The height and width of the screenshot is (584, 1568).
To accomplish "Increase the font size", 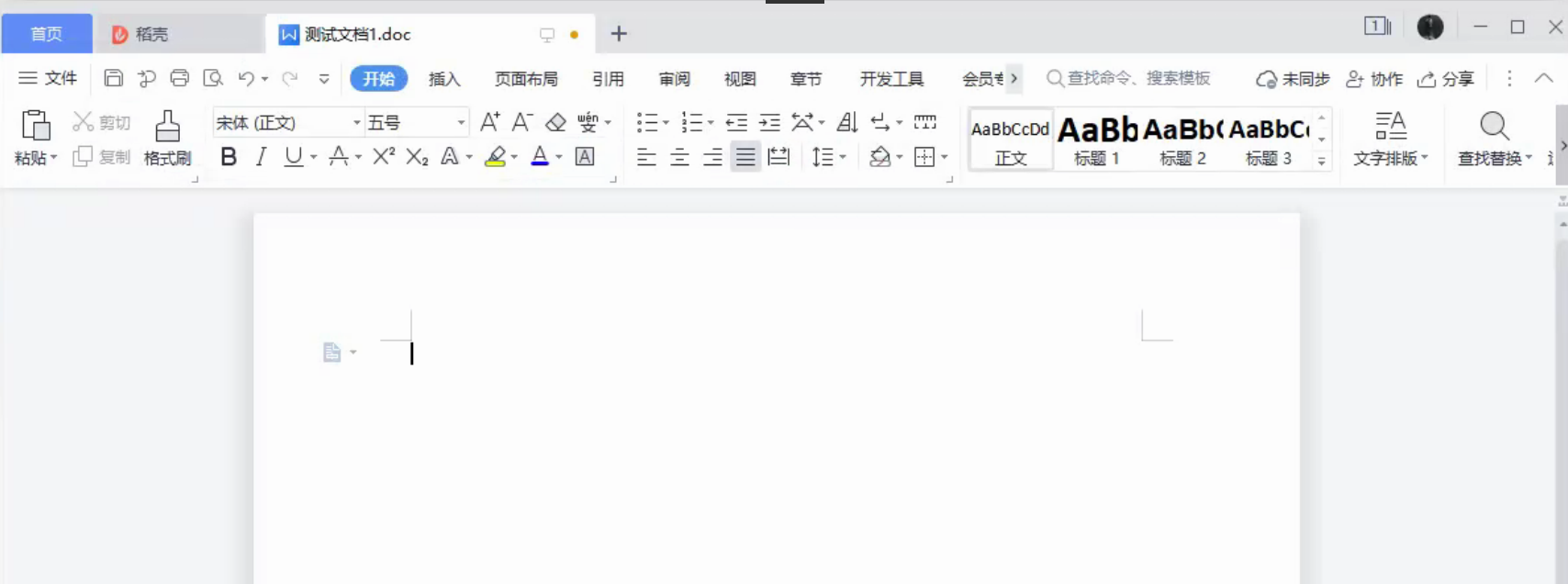I will [490, 122].
